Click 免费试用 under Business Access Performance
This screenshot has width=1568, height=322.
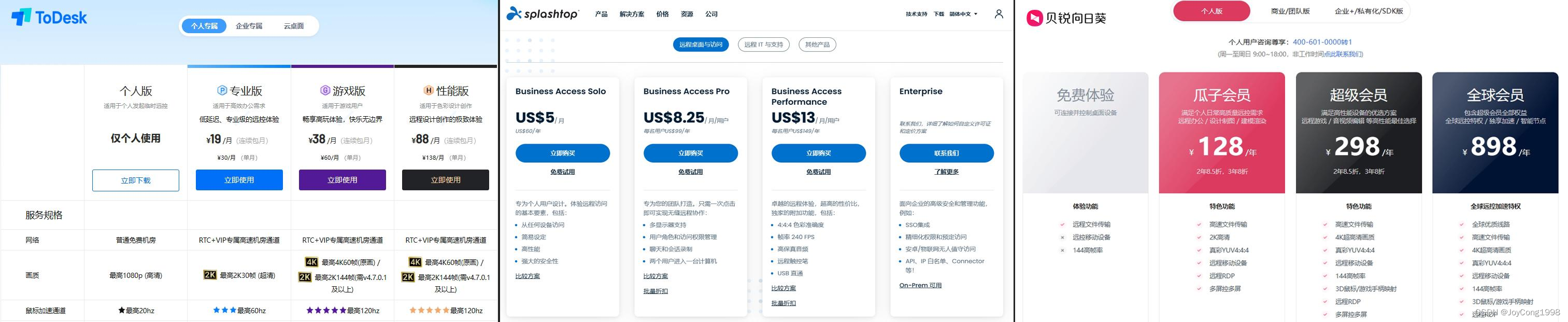coord(819,172)
